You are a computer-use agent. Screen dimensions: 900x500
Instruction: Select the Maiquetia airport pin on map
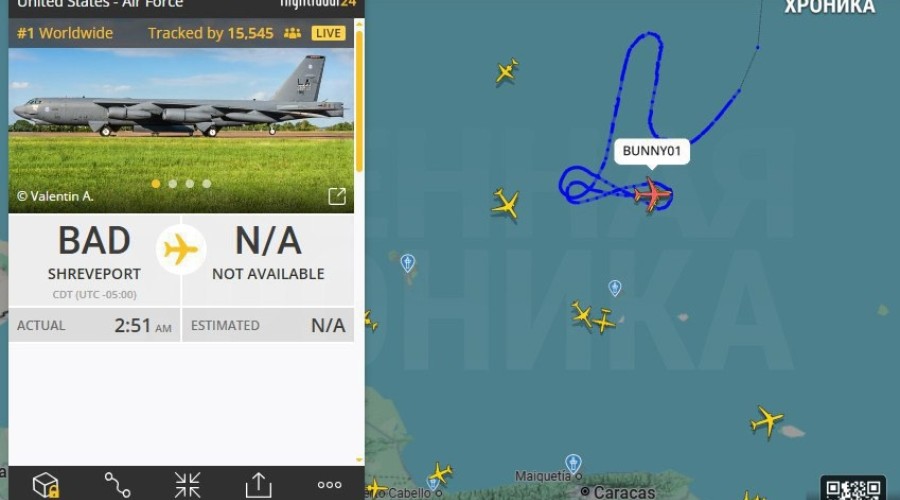click(573, 463)
